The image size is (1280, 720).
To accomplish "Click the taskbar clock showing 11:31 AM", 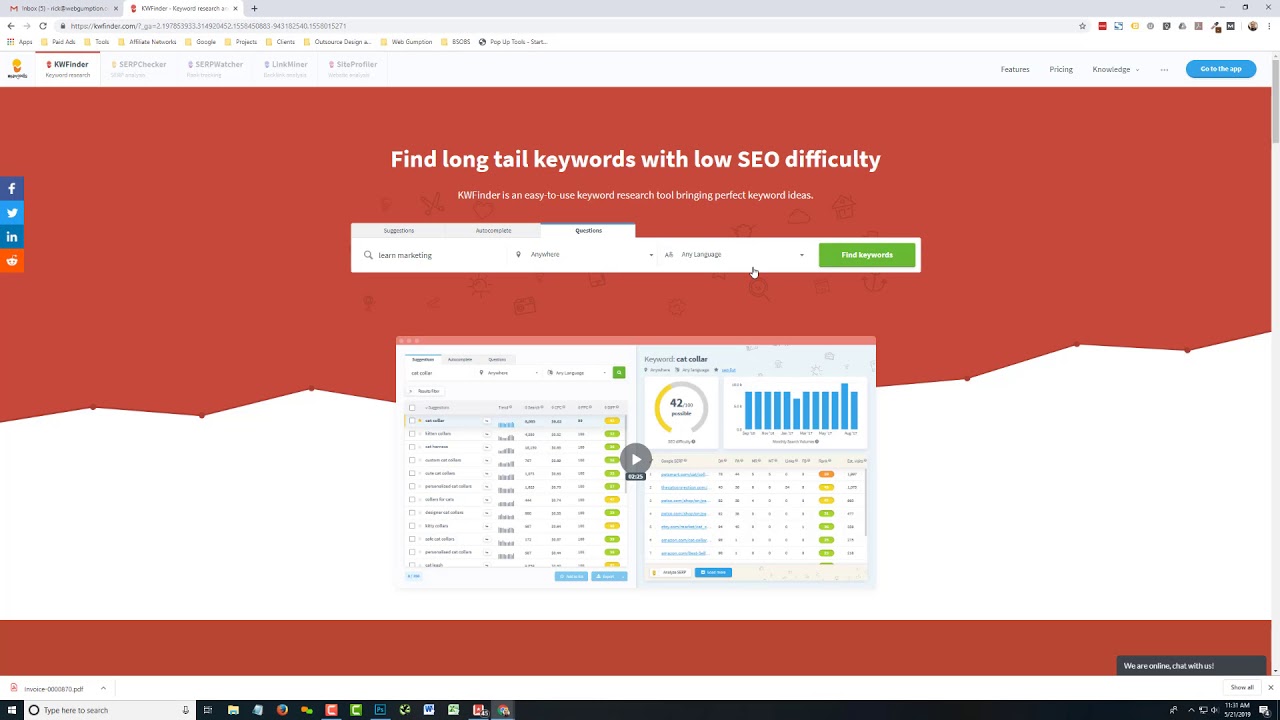I will (x=1237, y=710).
